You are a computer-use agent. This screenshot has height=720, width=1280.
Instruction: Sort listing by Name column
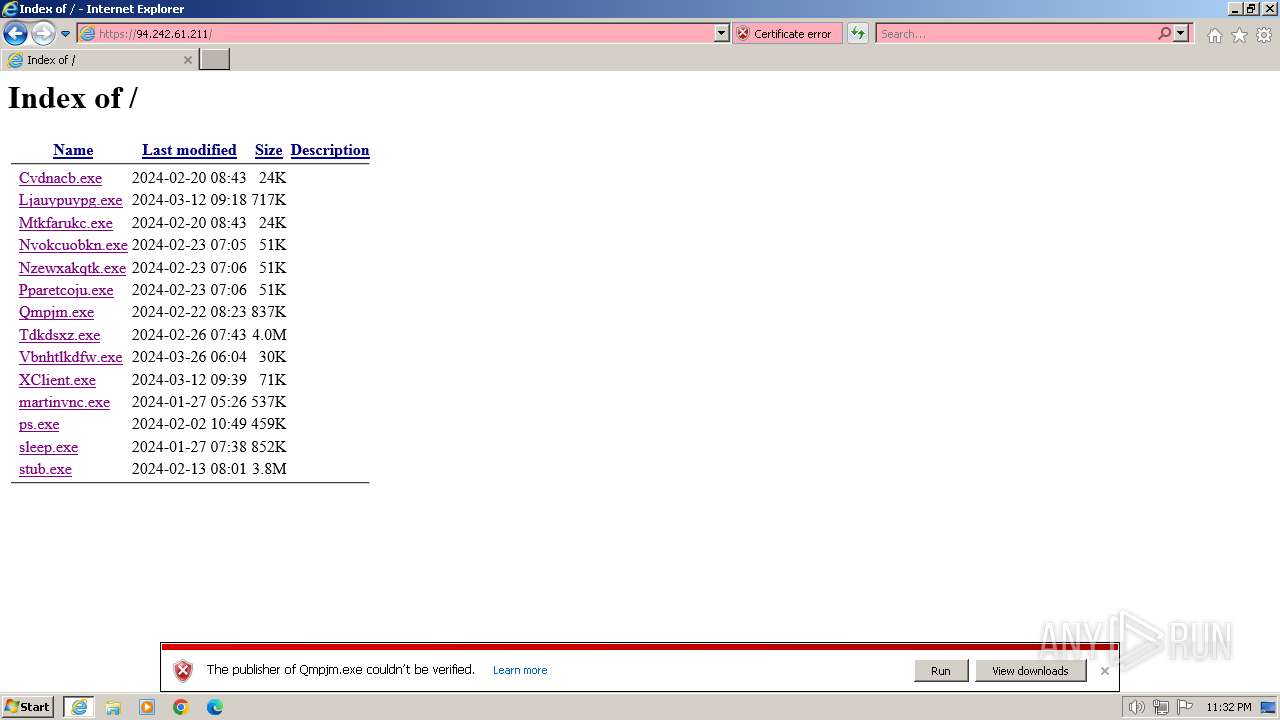tap(73, 150)
